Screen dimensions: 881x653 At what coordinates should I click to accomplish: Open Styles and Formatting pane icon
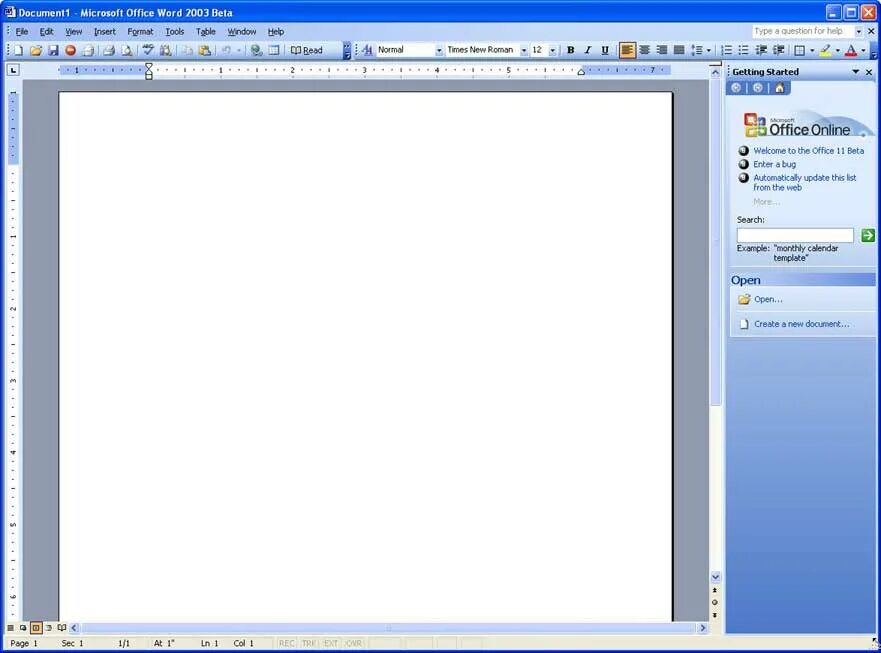click(367, 51)
